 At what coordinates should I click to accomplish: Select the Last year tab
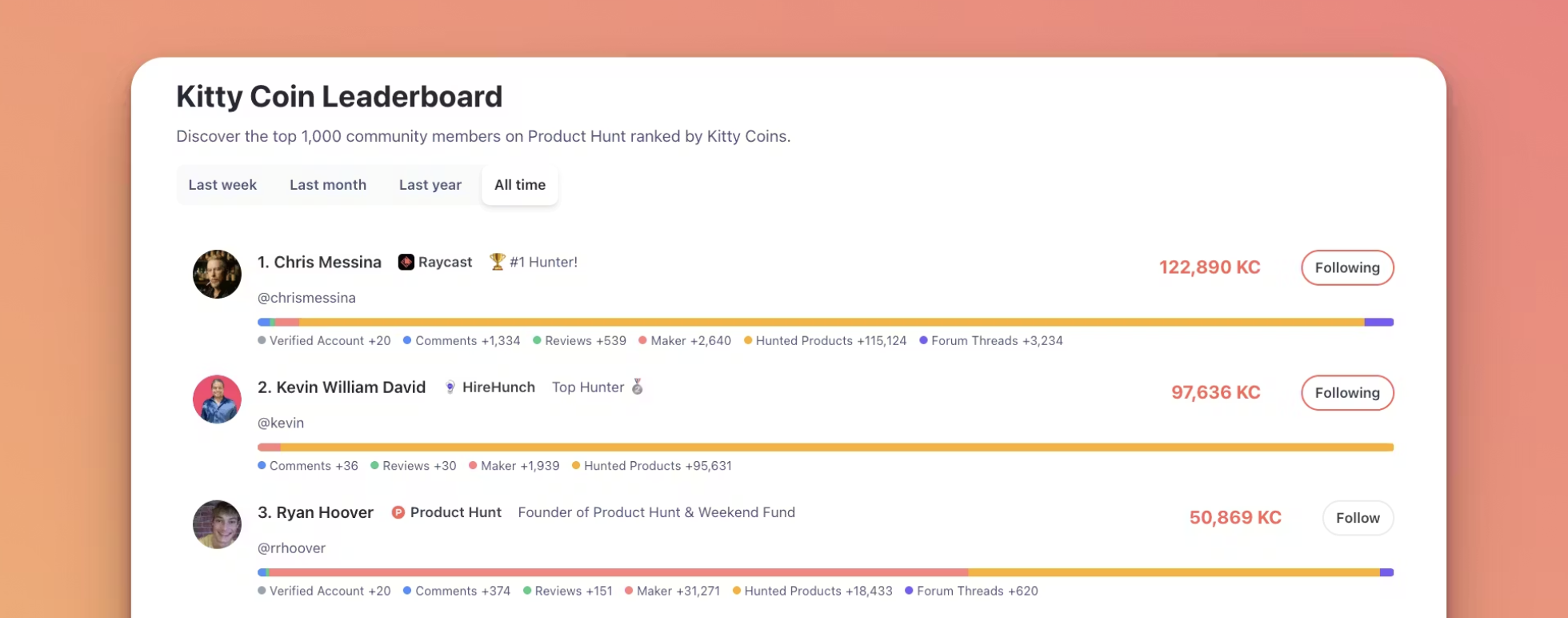click(x=430, y=185)
